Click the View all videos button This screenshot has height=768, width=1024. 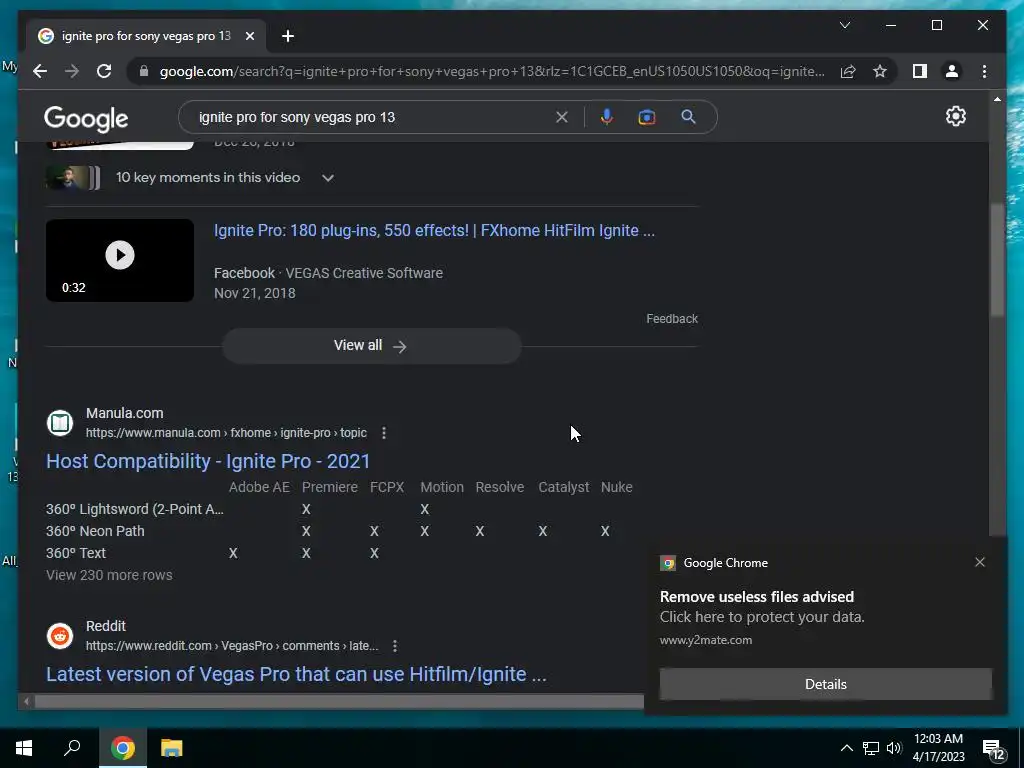click(x=371, y=345)
